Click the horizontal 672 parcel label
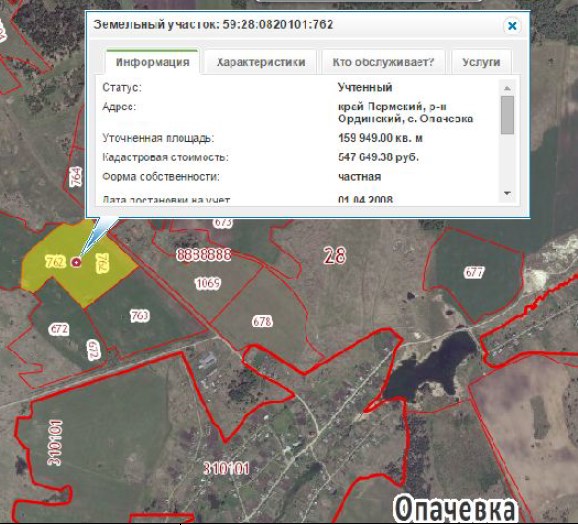 pyautogui.click(x=59, y=329)
